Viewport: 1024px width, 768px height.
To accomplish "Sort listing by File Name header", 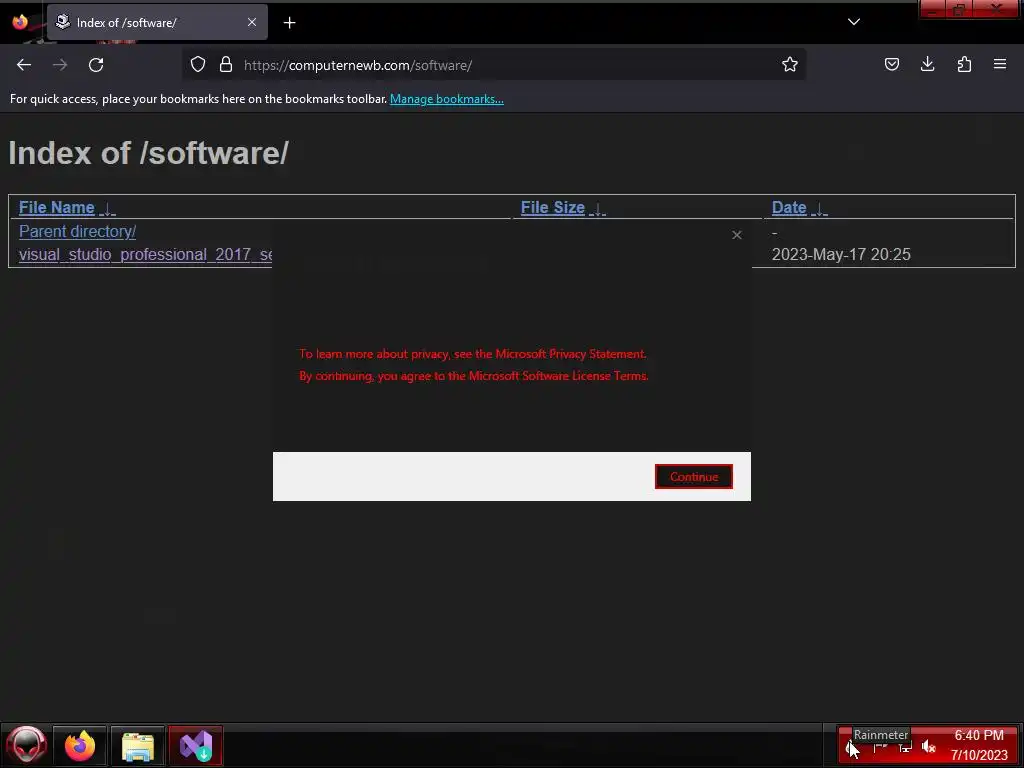I will pyautogui.click(x=57, y=208).
